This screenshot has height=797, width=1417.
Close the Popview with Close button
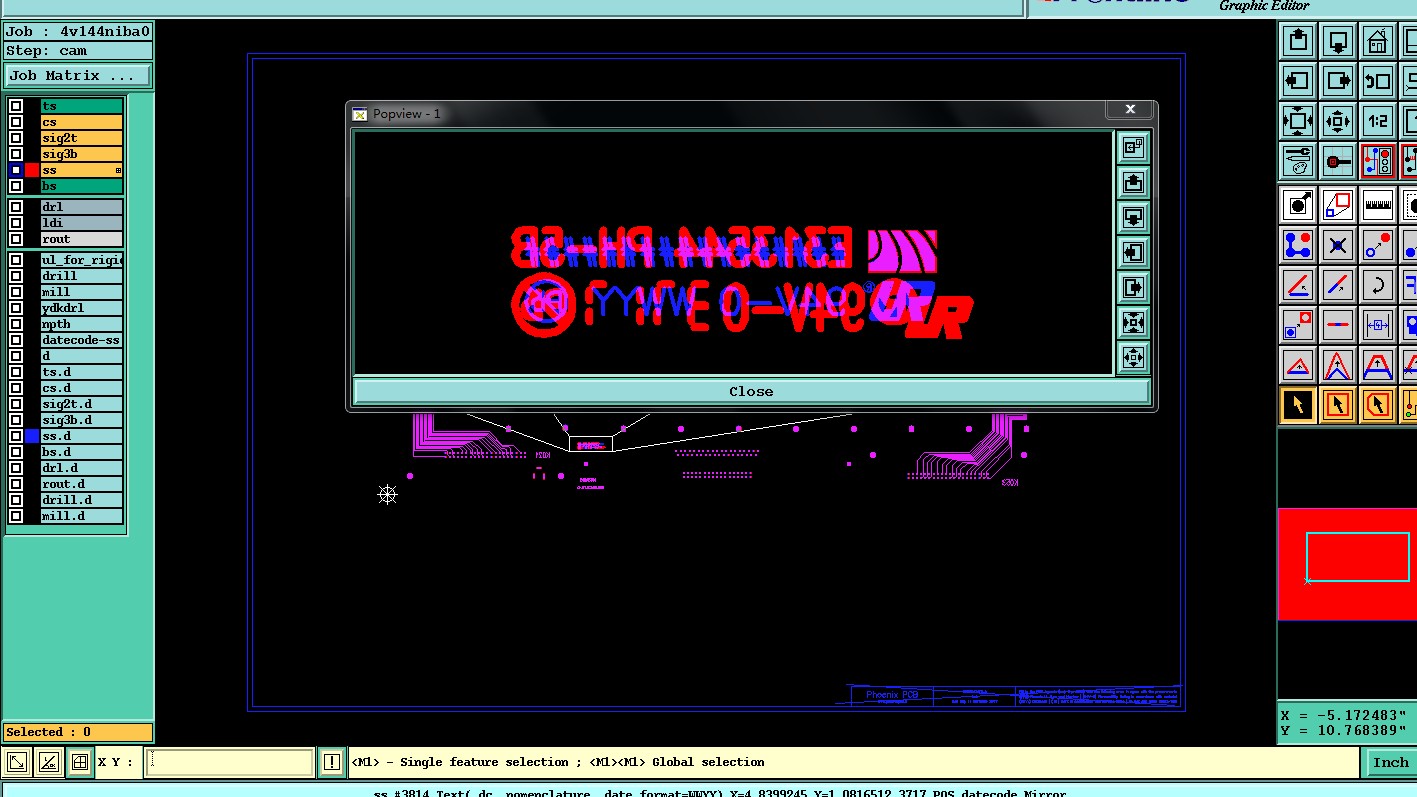coord(751,391)
